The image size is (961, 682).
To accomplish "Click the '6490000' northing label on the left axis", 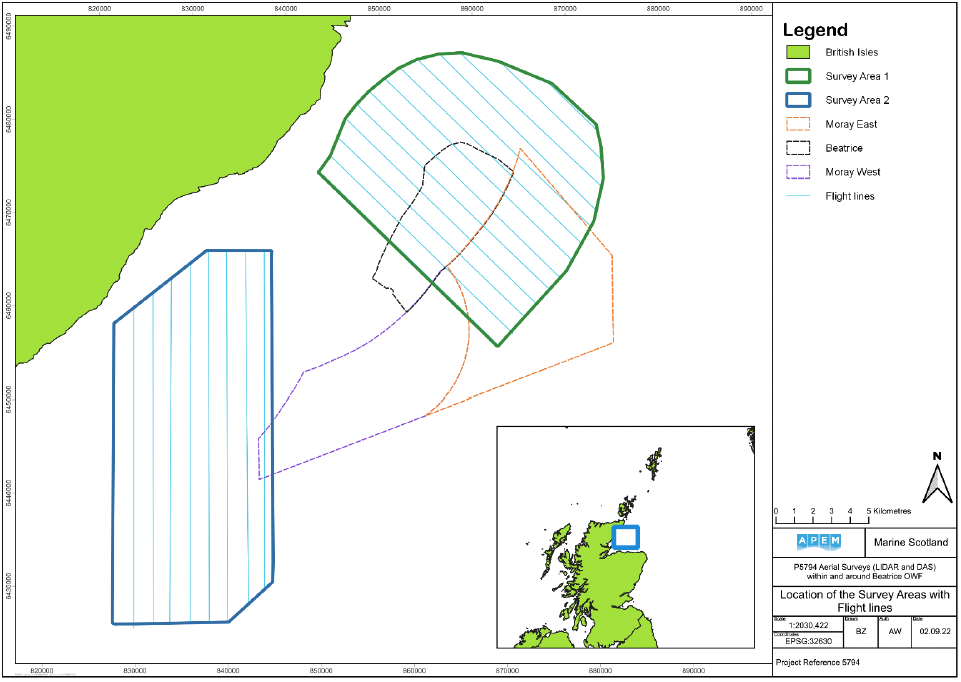I will [x=9, y=28].
